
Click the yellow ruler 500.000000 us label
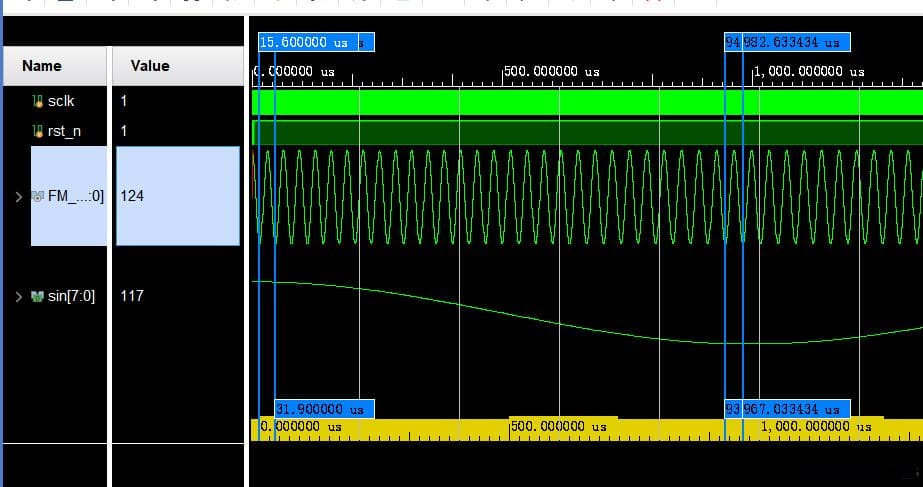(x=558, y=426)
